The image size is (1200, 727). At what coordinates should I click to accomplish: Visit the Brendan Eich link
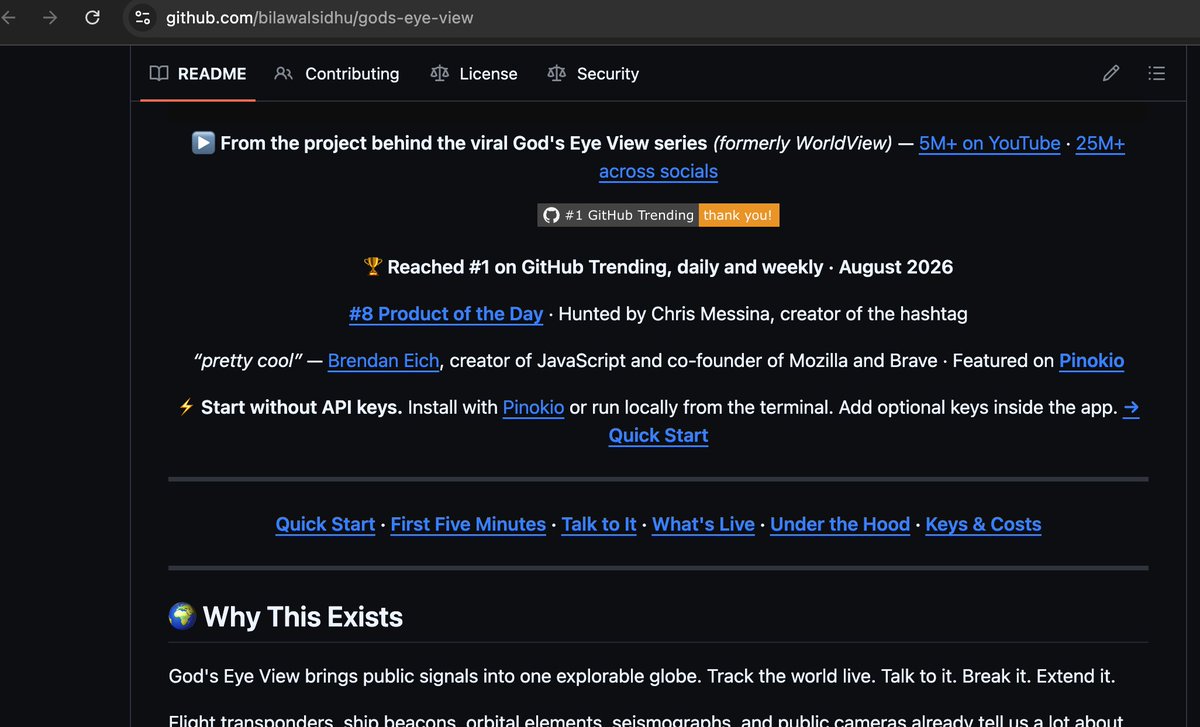pos(383,361)
